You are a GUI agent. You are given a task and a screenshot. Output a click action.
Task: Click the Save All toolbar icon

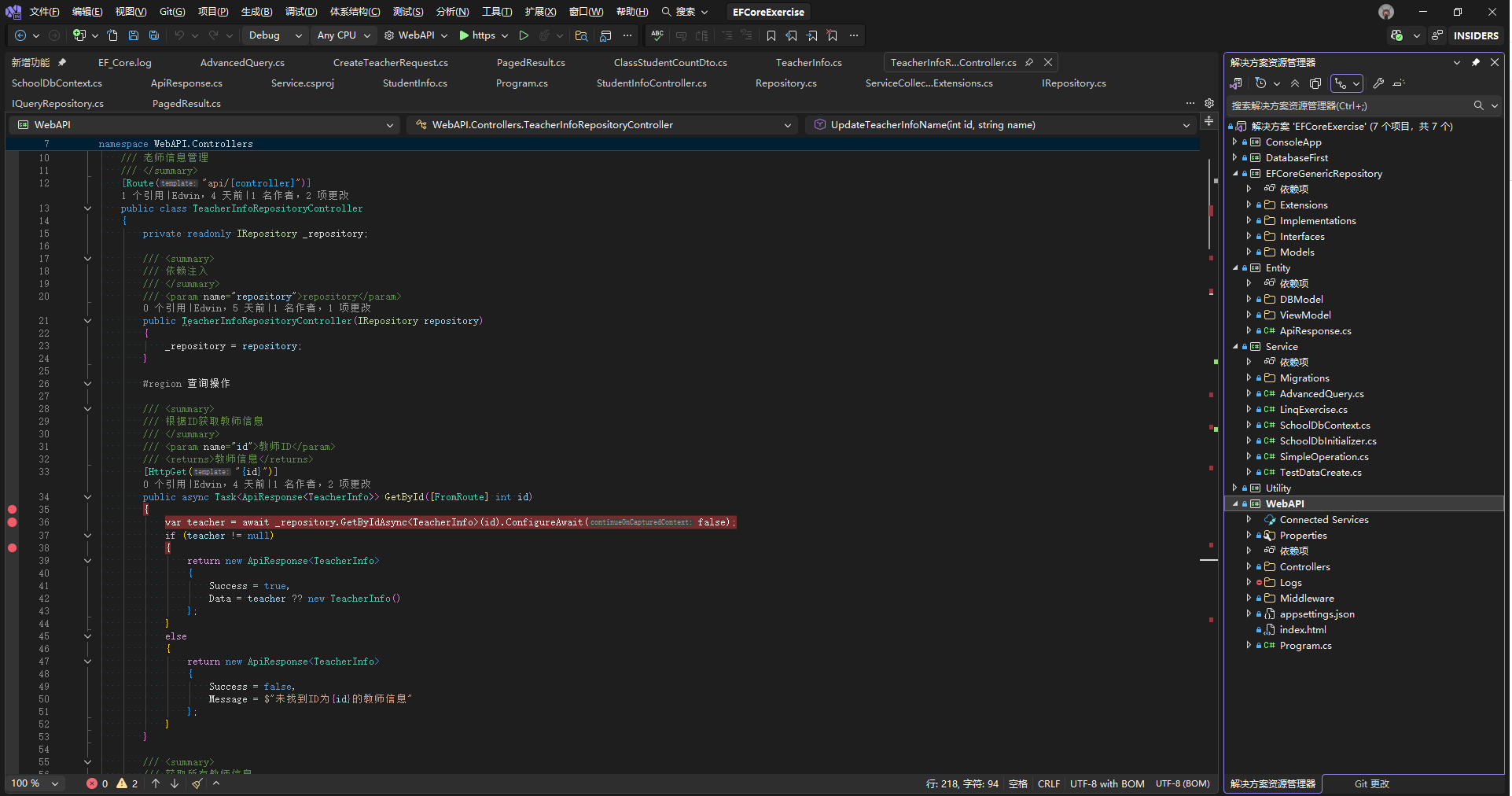click(154, 35)
